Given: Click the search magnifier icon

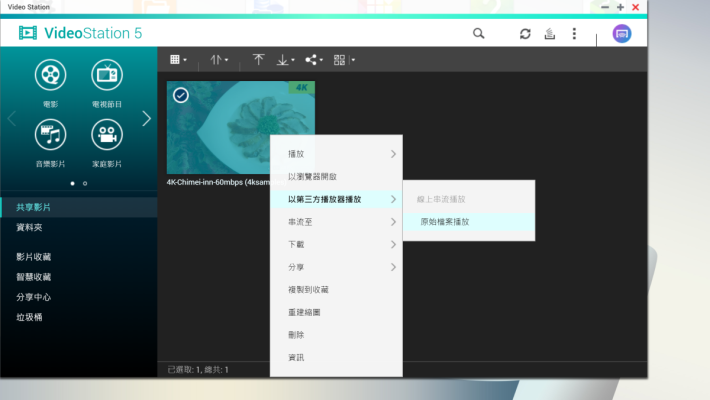Looking at the screenshot, I should [479, 34].
